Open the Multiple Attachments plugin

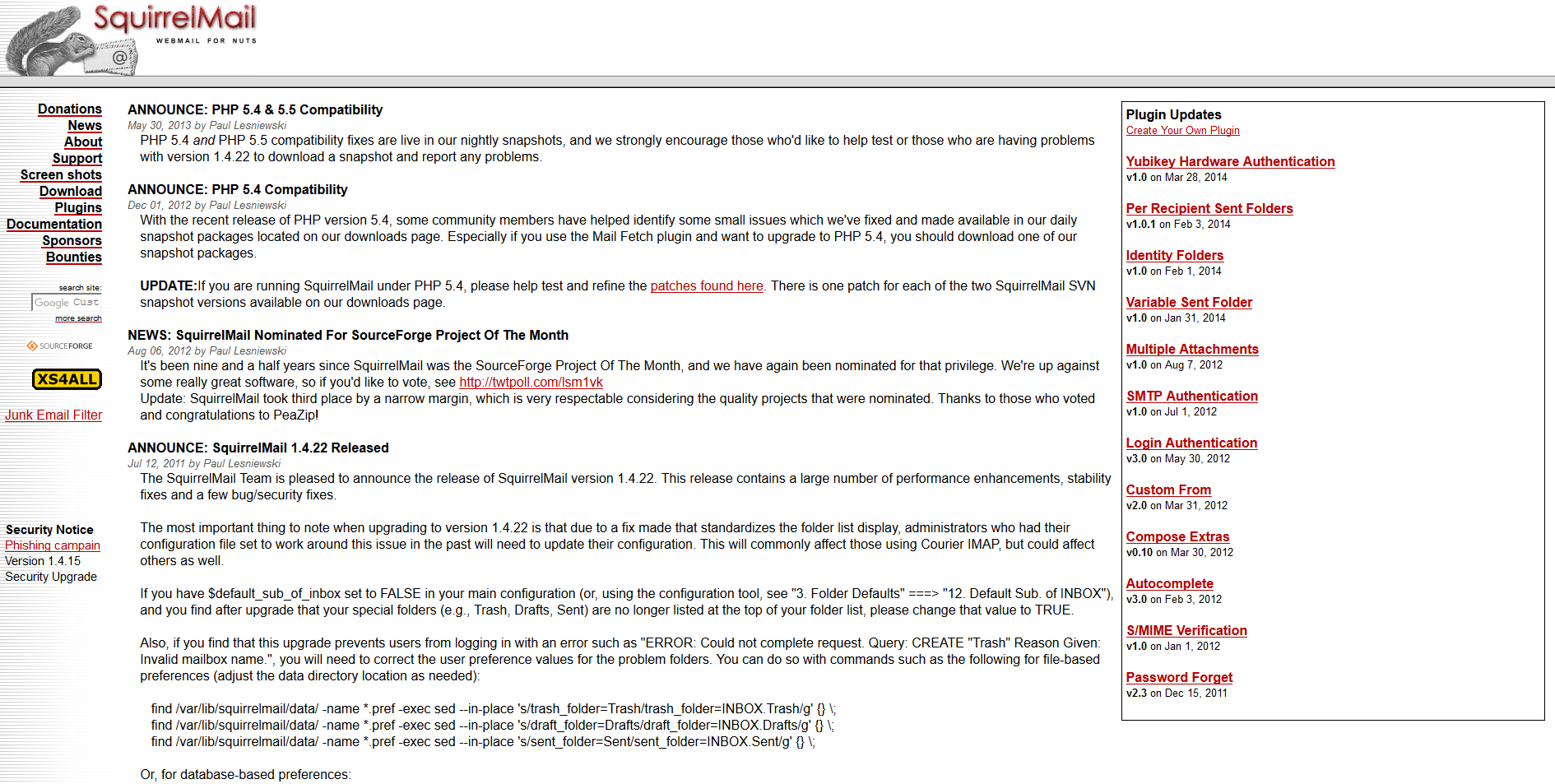[x=1192, y=350]
